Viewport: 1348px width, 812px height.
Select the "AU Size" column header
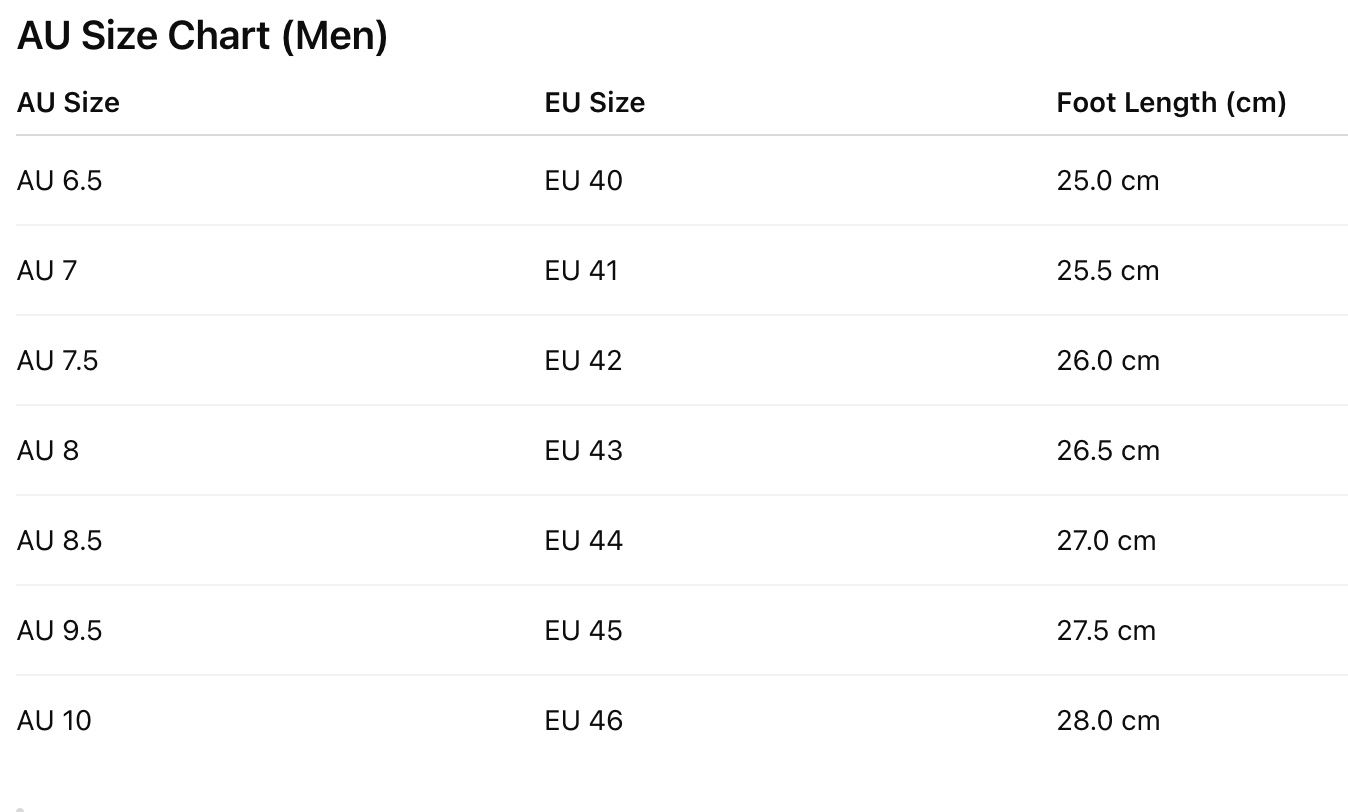(x=68, y=103)
